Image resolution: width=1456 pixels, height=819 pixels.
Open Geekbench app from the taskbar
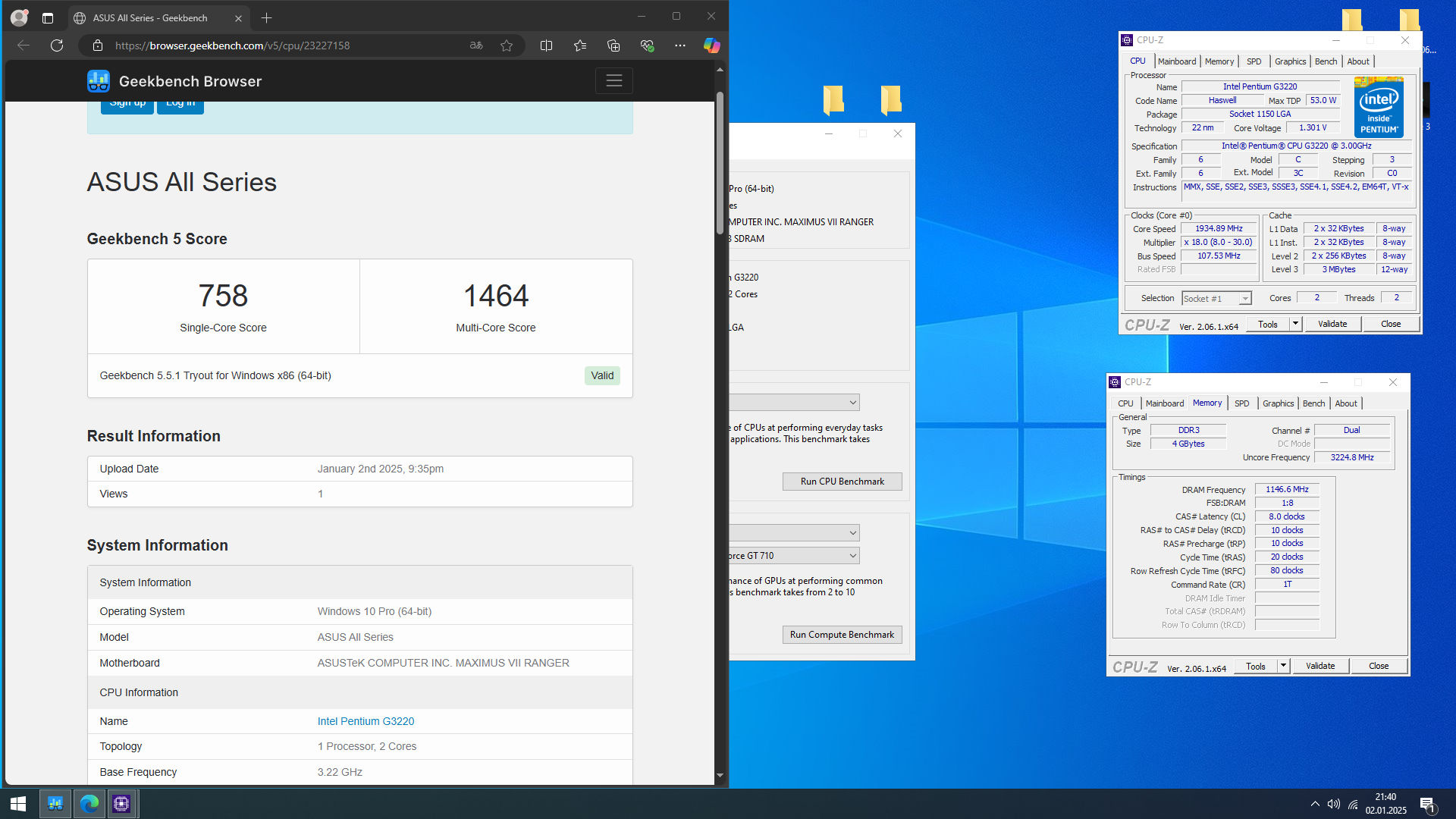(x=55, y=804)
